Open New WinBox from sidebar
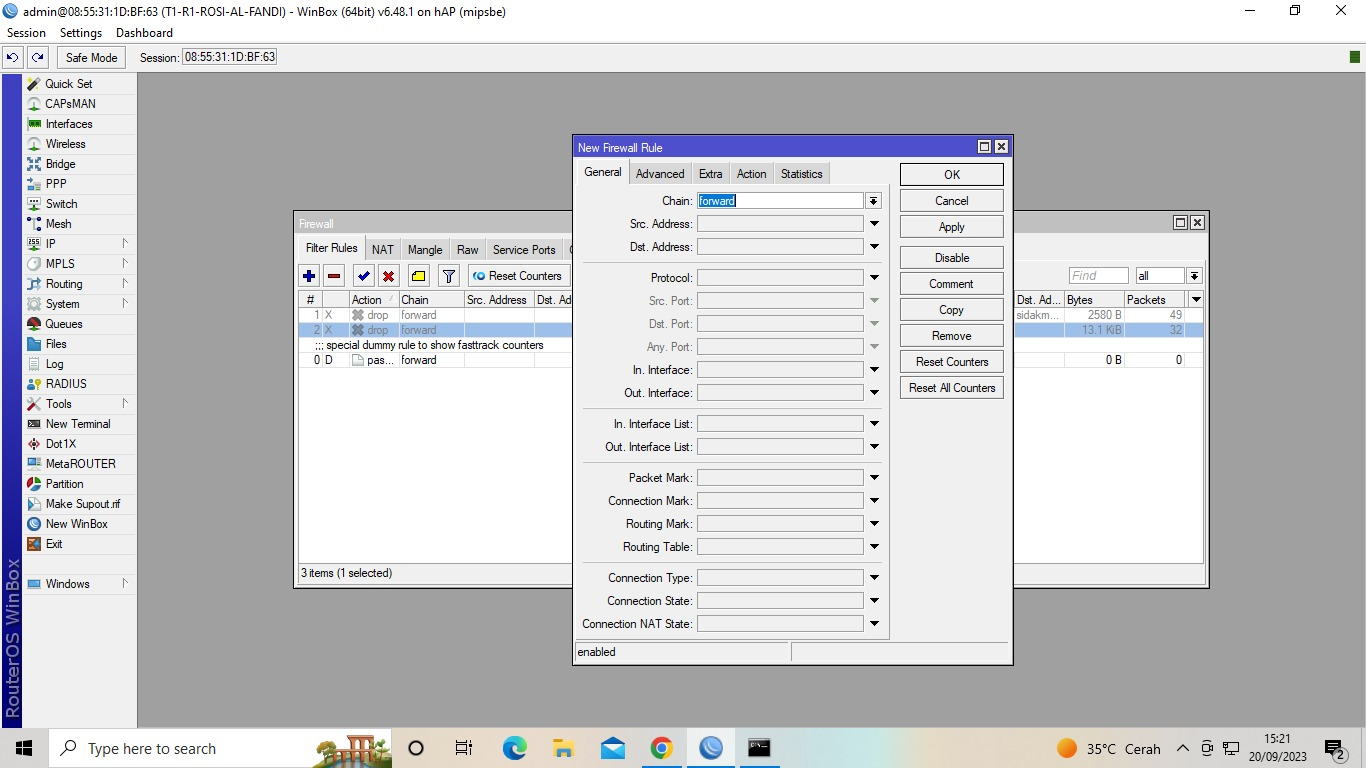1366x768 pixels. click(x=76, y=524)
